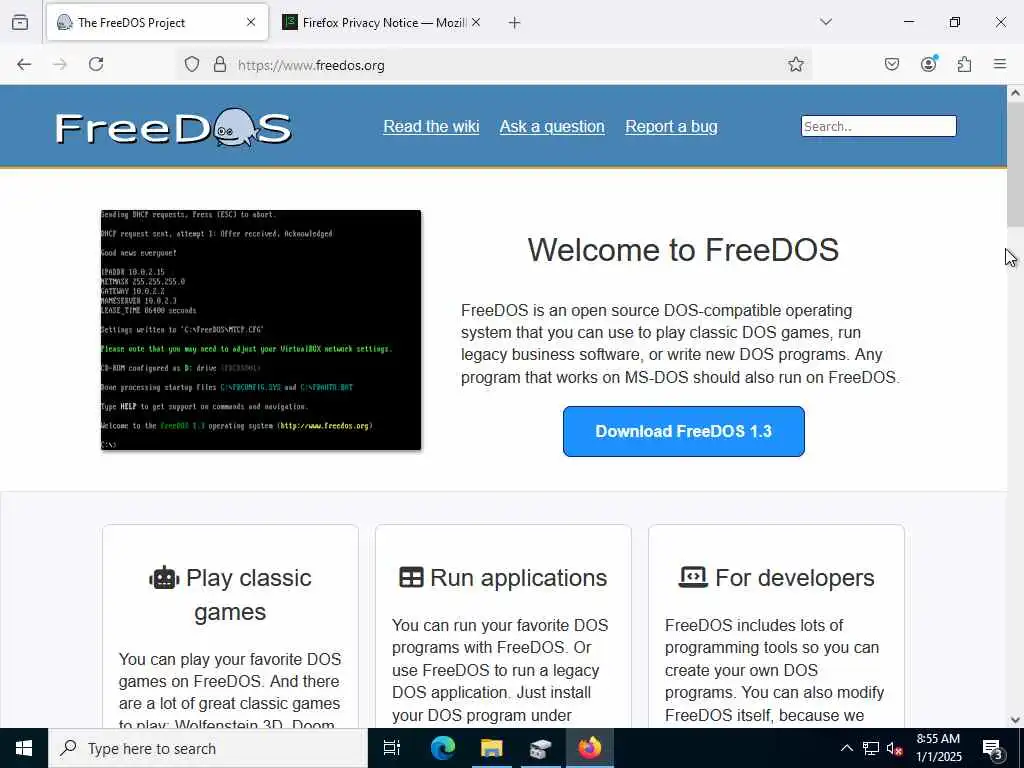This screenshot has height=768, width=1024.
Task: Click the page scrollbar thumb
Action: click(1015, 165)
